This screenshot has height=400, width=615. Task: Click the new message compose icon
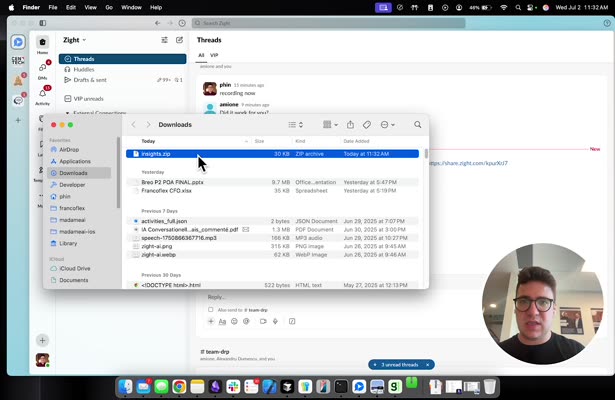pos(179,40)
